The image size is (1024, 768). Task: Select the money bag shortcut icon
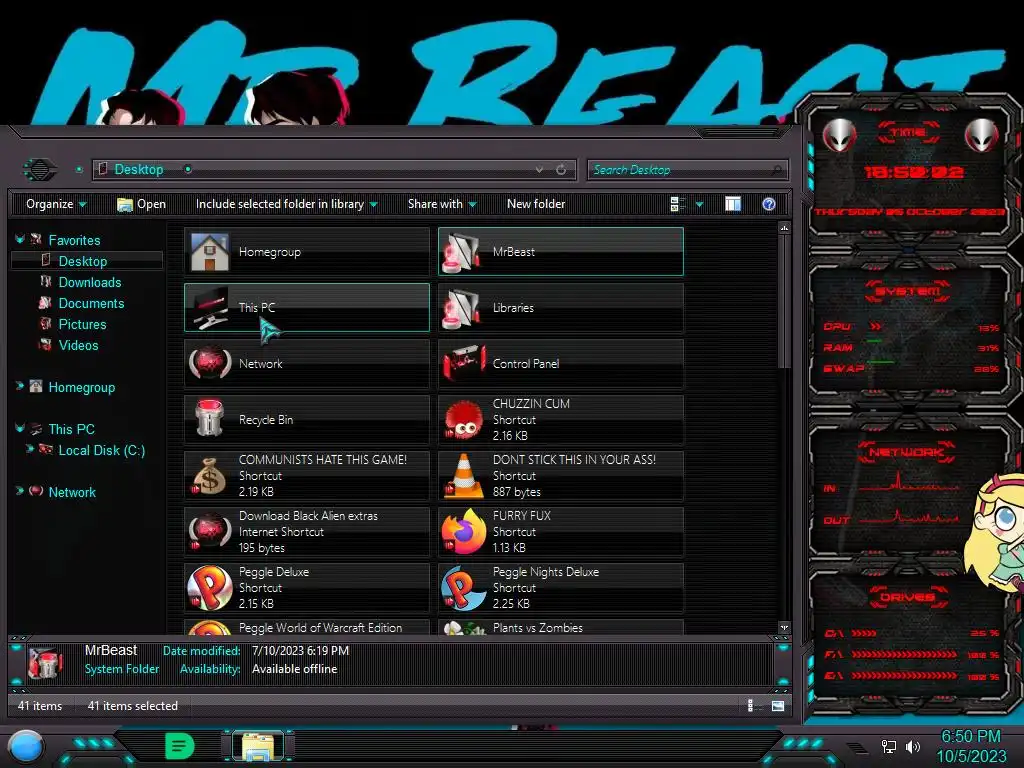pos(209,475)
